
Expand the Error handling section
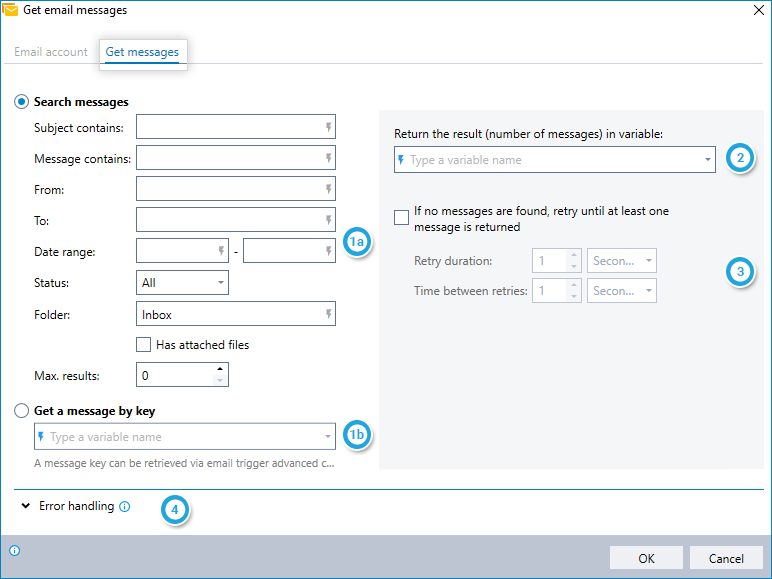[x=25, y=507]
